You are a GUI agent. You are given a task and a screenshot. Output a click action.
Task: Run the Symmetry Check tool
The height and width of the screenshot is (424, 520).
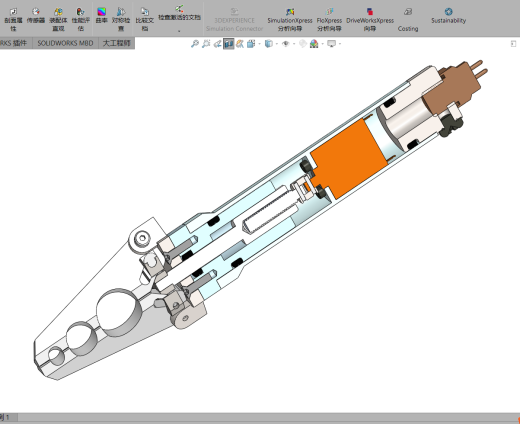click(121, 20)
